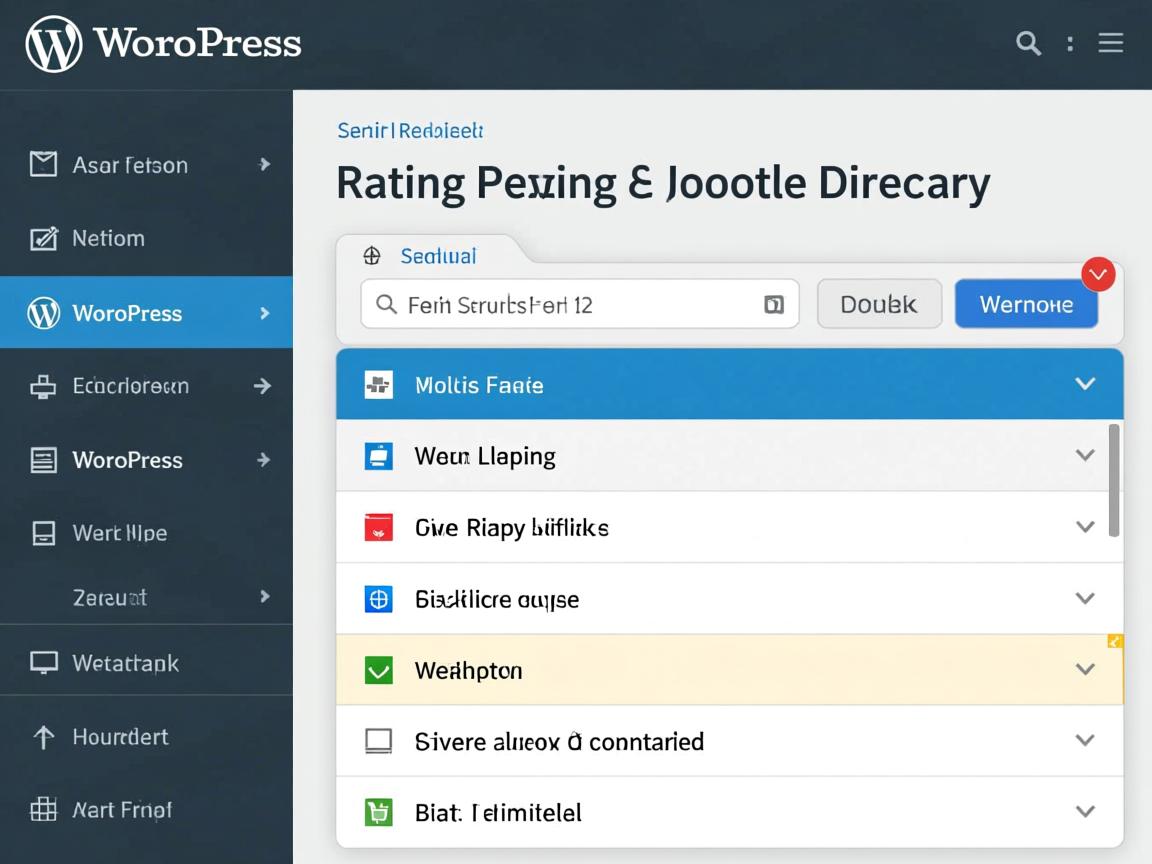The image size is (1152, 864).
Task: Expand the Moltis Faaie row chevron
Action: click(x=1085, y=384)
